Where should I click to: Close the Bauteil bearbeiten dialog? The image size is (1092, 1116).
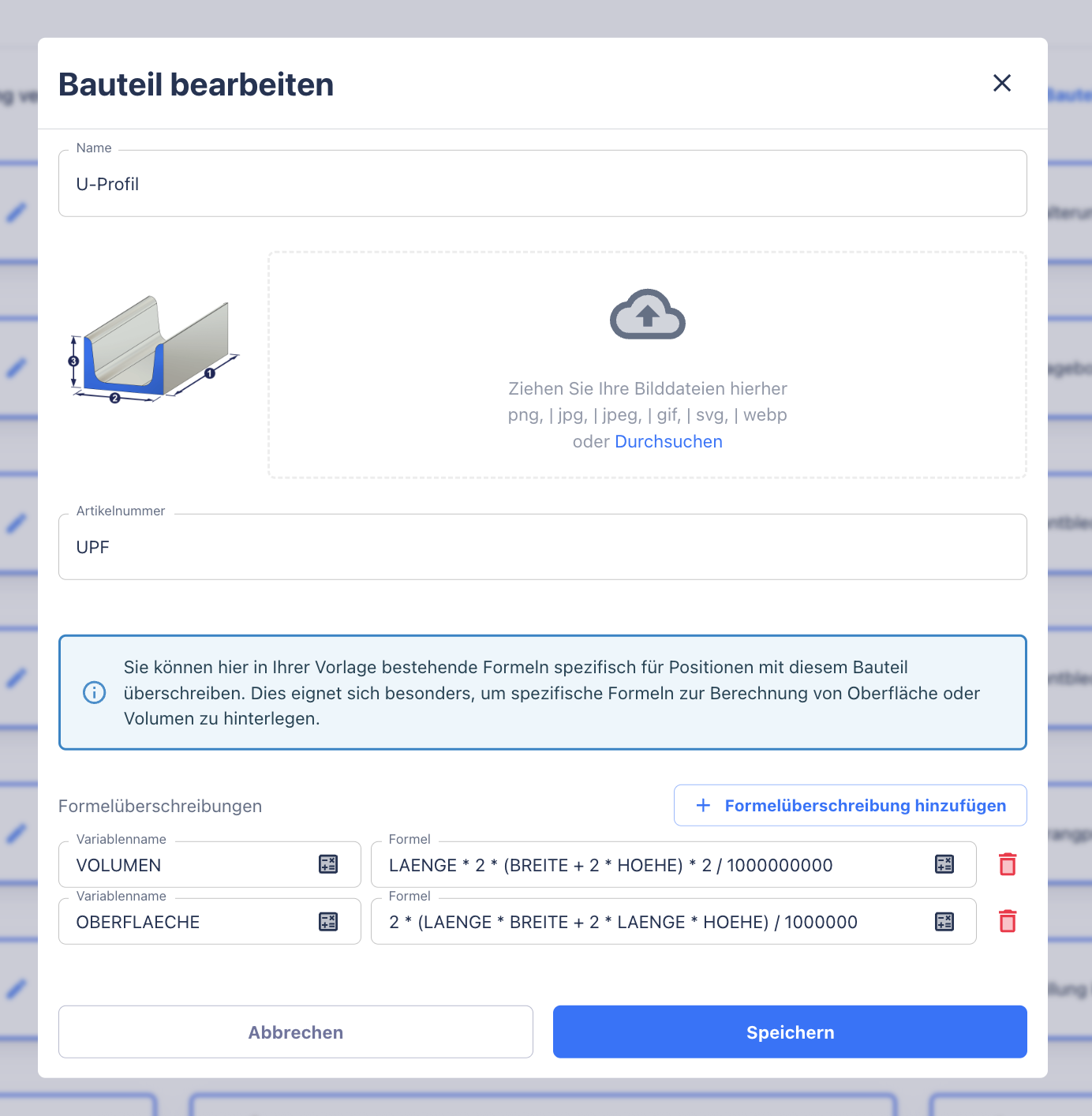[x=1001, y=83]
